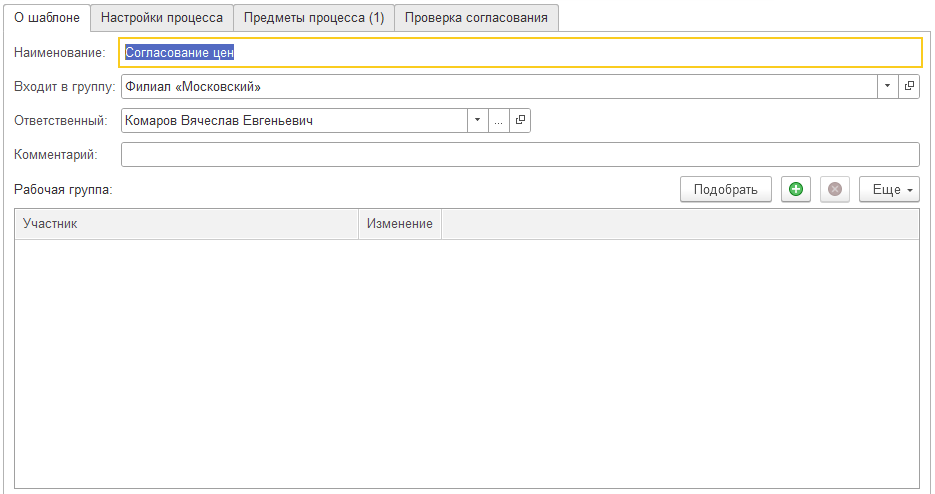Open the «Входит в группу» item form icon
Viewport: 935px width, 494px height.
(909, 87)
